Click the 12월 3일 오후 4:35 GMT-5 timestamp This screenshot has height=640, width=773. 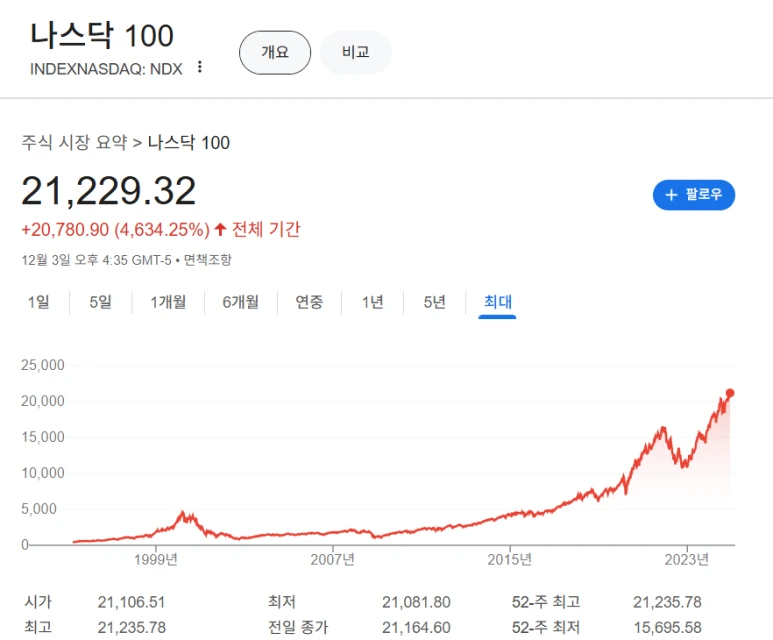coord(96,260)
